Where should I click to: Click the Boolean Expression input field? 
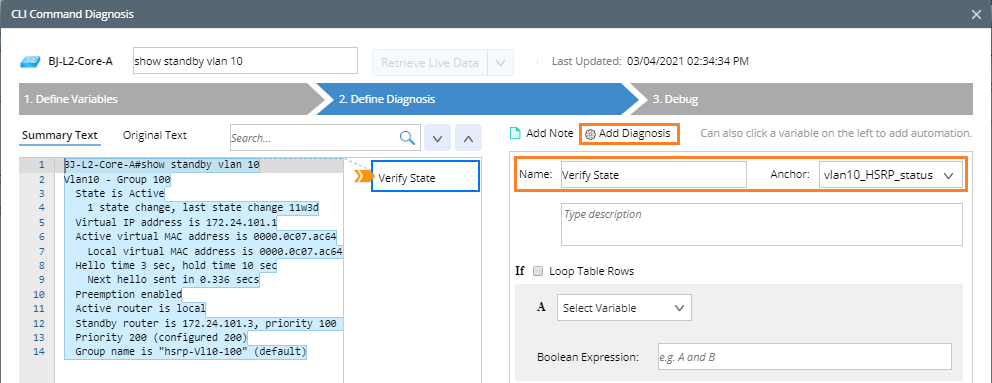click(x=805, y=356)
